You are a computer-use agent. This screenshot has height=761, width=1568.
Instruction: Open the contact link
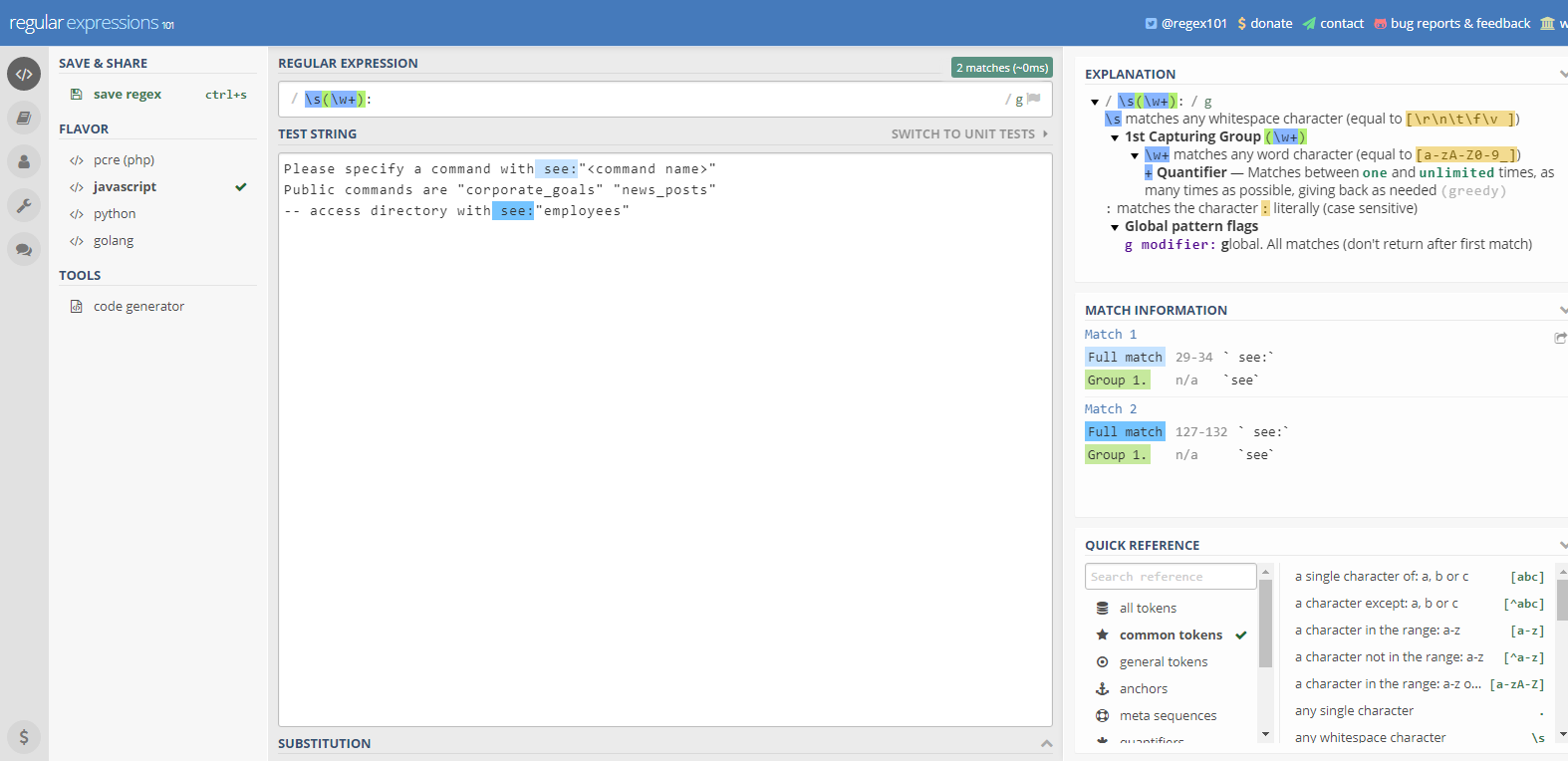(x=1333, y=23)
